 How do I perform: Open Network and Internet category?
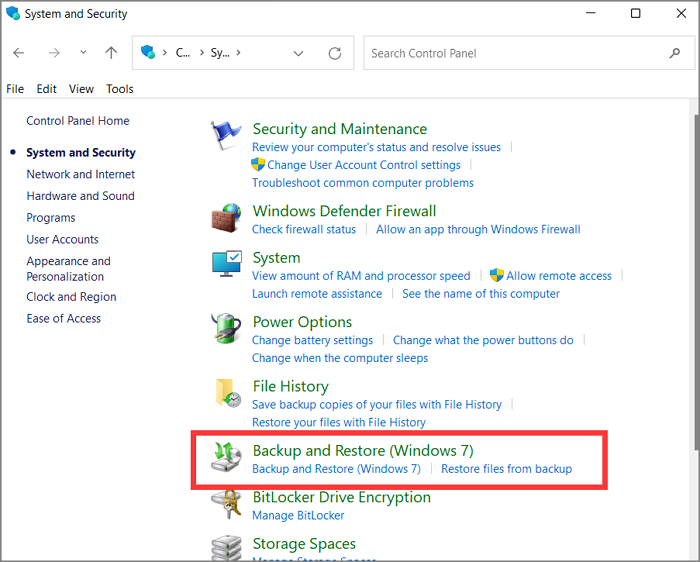pos(80,174)
